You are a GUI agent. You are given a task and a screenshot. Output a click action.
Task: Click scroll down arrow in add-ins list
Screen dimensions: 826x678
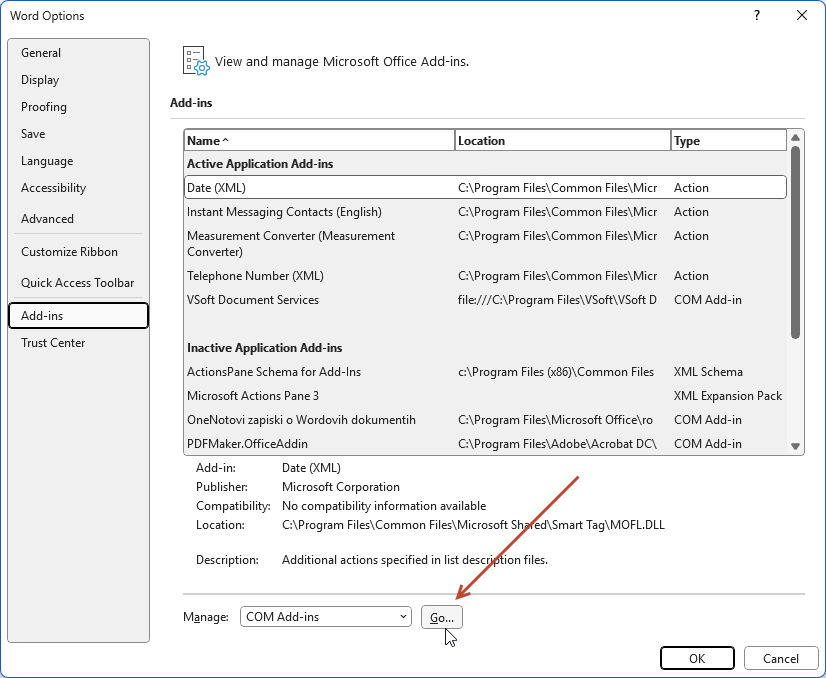(795, 447)
